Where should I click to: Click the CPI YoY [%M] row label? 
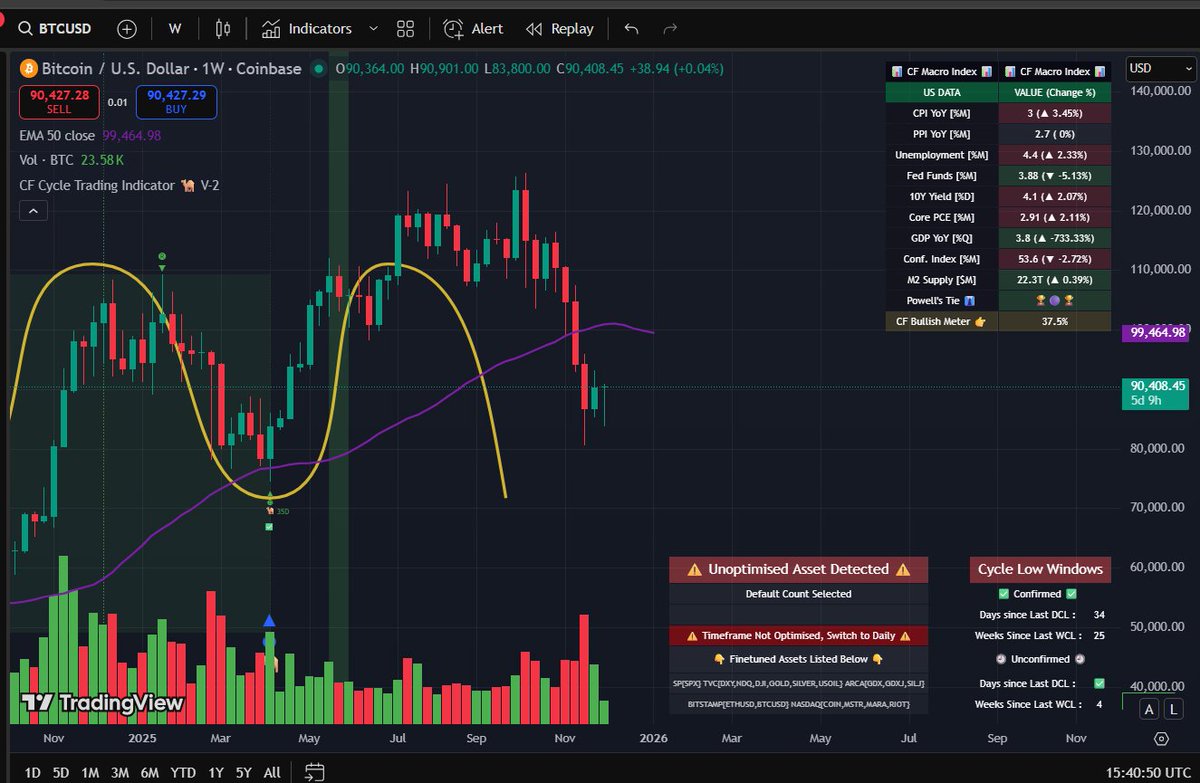click(x=942, y=114)
